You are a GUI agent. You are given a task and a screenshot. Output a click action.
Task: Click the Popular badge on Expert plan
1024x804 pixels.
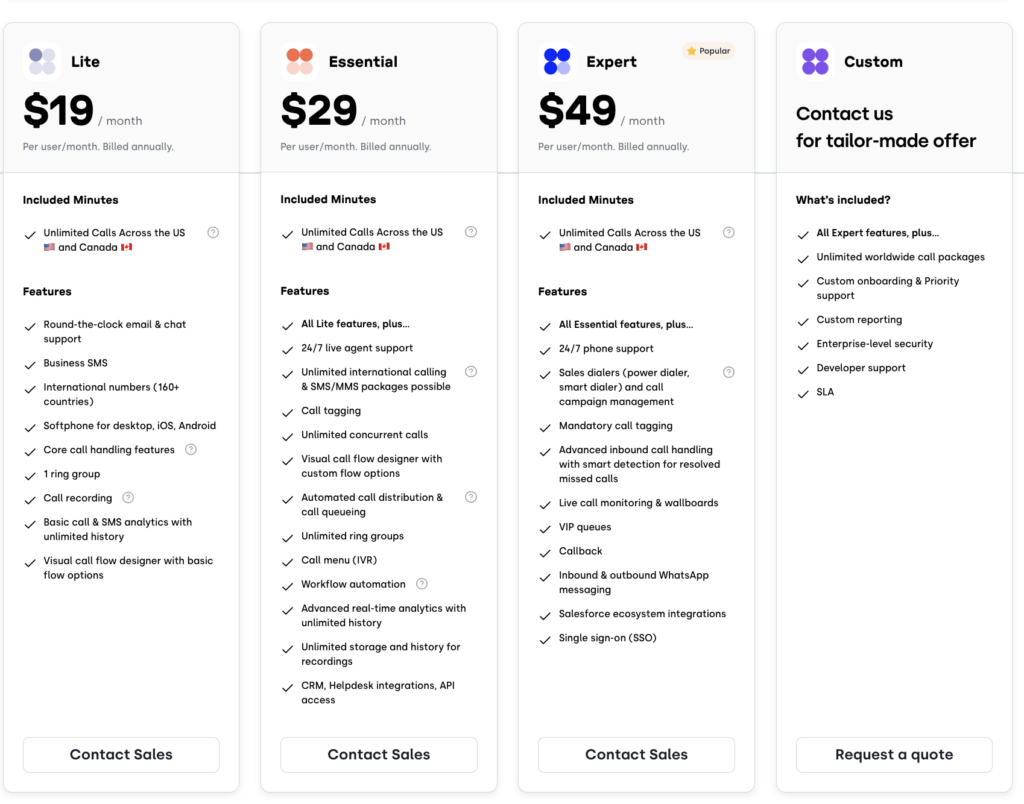(x=708, y=51)
